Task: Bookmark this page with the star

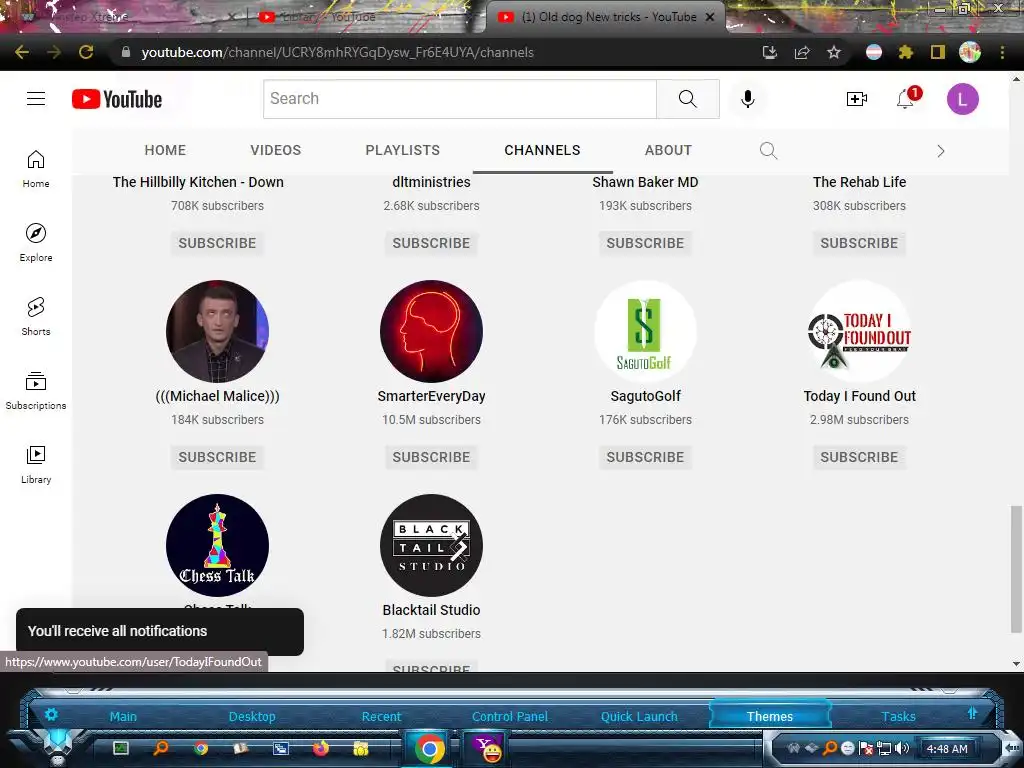Action: coord(834,52)
